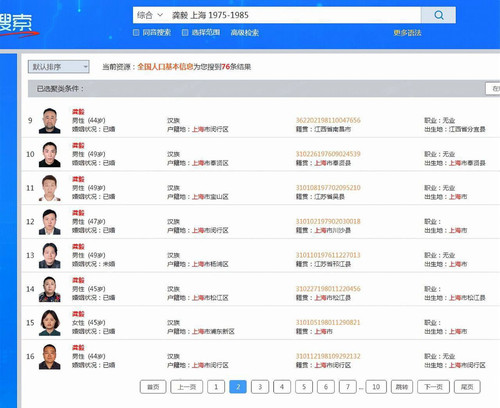Open photo thumbnail of result row 9
The image size is (500, 408).
[x=50, y=121]
